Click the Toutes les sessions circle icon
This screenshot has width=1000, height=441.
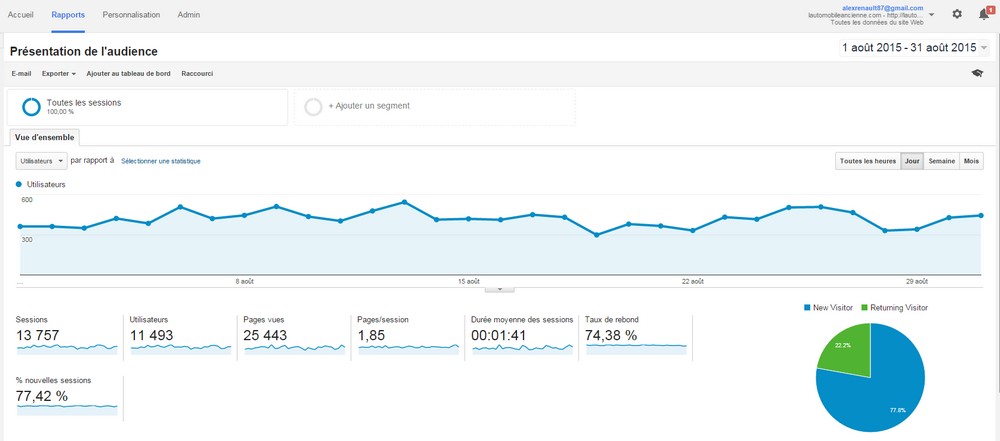point(31,106)
